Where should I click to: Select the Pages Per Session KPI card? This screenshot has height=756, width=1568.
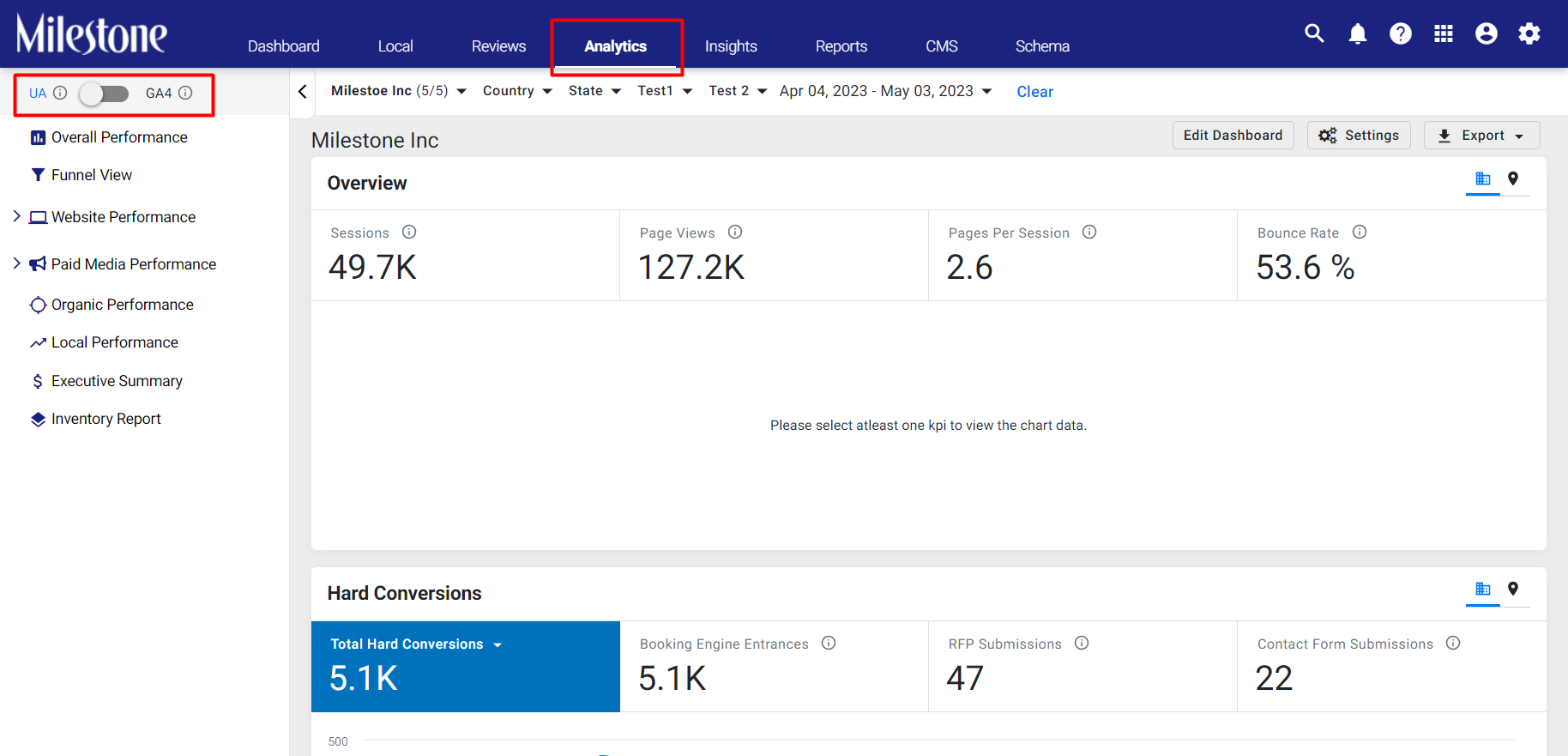[1083, 256]
